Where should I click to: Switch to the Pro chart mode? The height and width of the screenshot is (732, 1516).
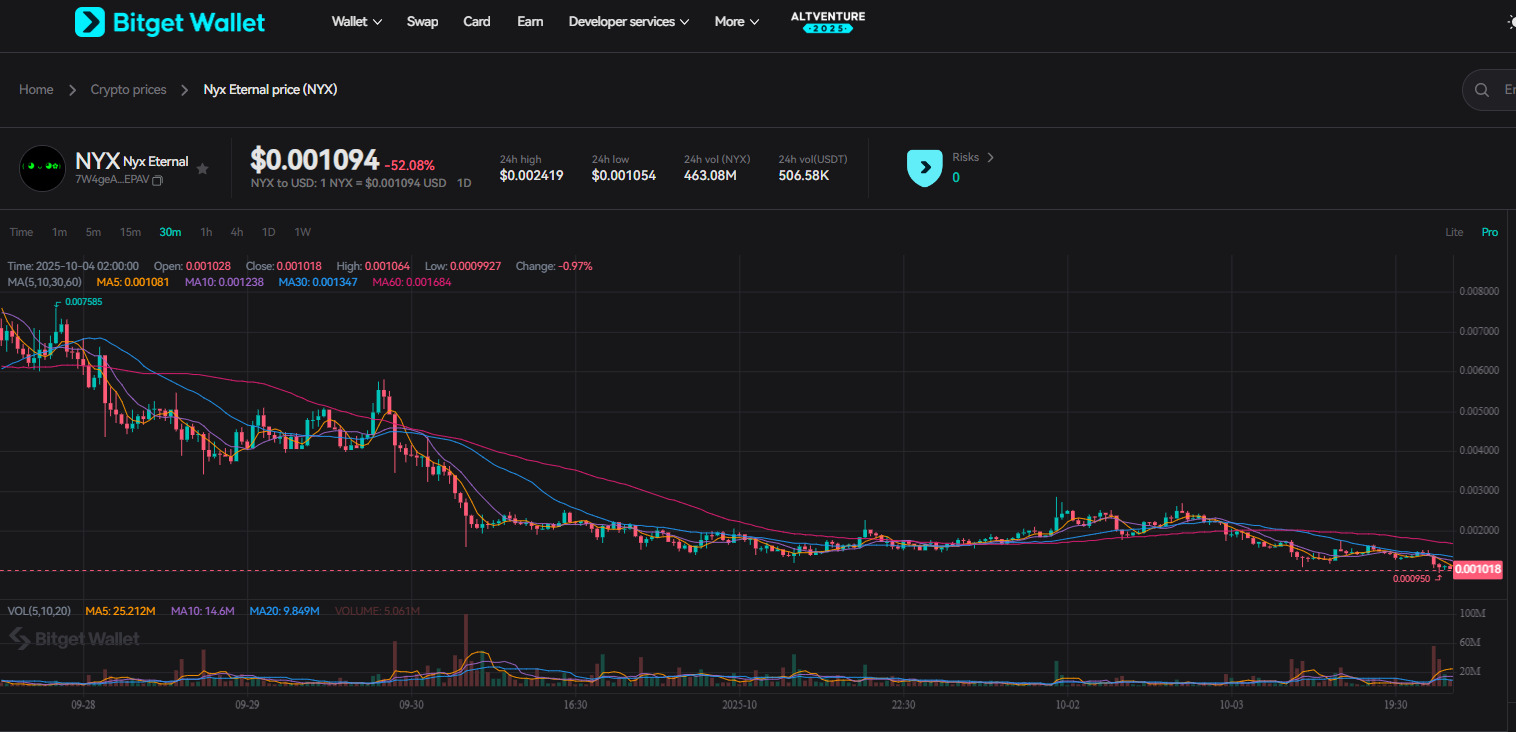(x=1490, y=232)
